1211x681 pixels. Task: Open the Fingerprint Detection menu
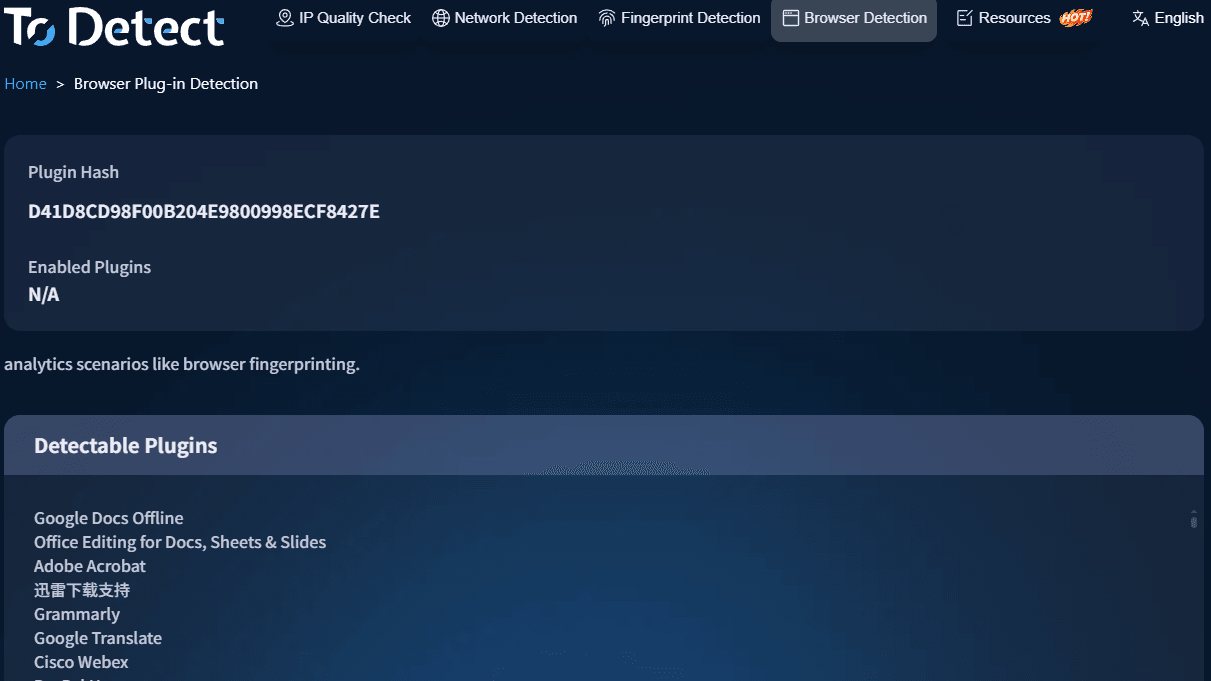point(679,18)
